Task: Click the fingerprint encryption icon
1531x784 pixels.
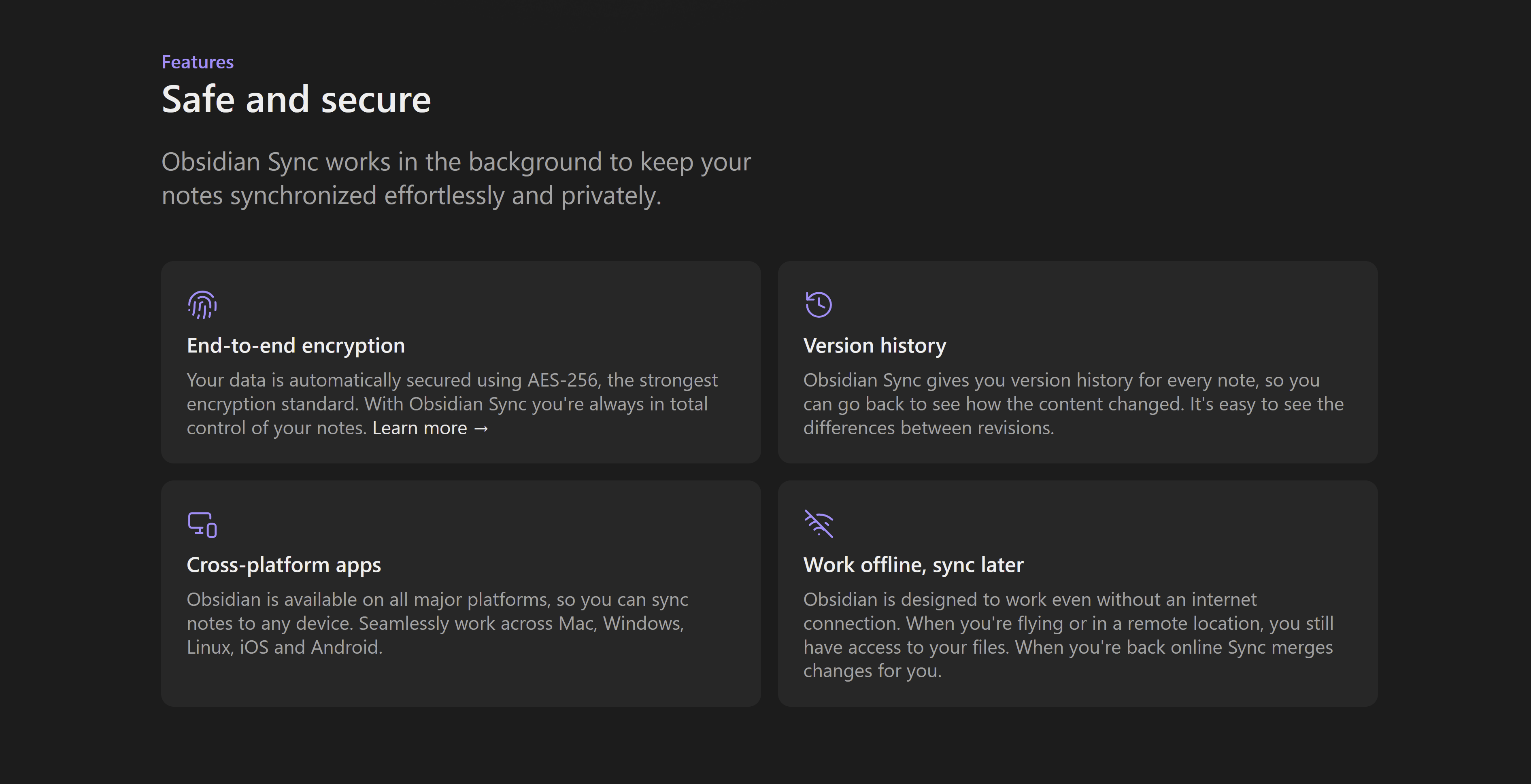Action: point(202,304)
